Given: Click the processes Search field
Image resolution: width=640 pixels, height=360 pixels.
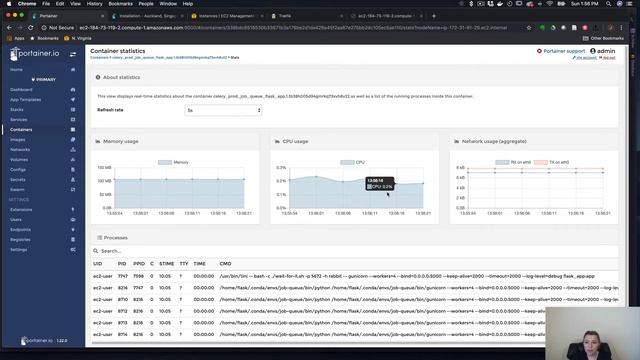Looking at the screenshot, I should click(x=355, y=251).
